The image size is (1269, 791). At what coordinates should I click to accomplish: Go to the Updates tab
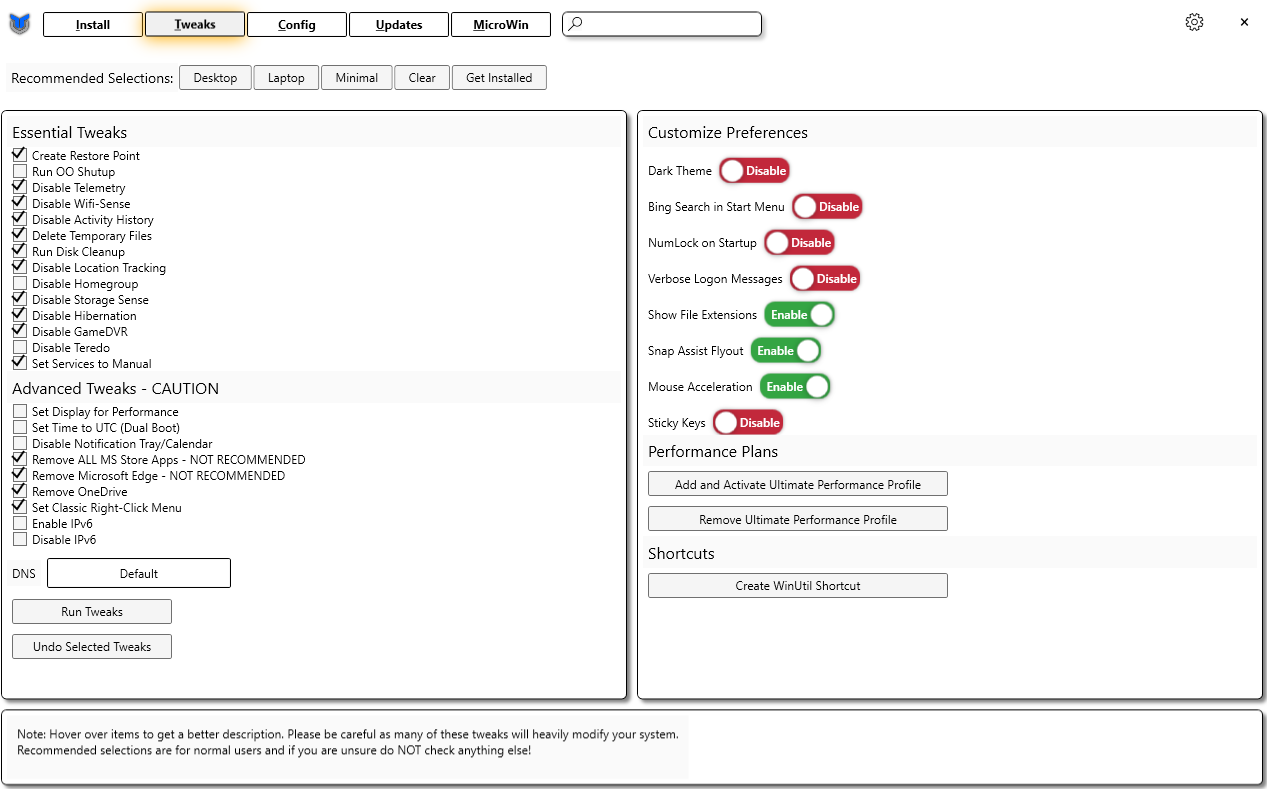point(399,25)
